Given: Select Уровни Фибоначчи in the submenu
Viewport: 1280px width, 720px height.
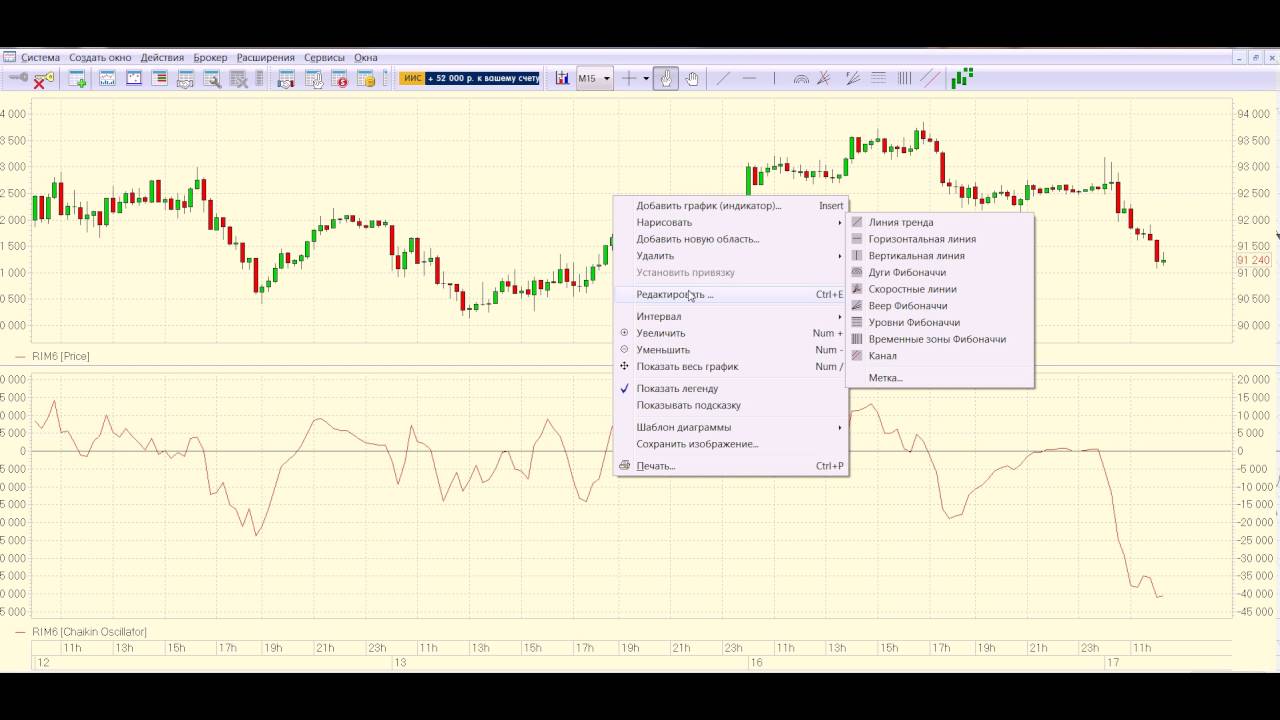Looking at the screenshot, I should (939, 322).
